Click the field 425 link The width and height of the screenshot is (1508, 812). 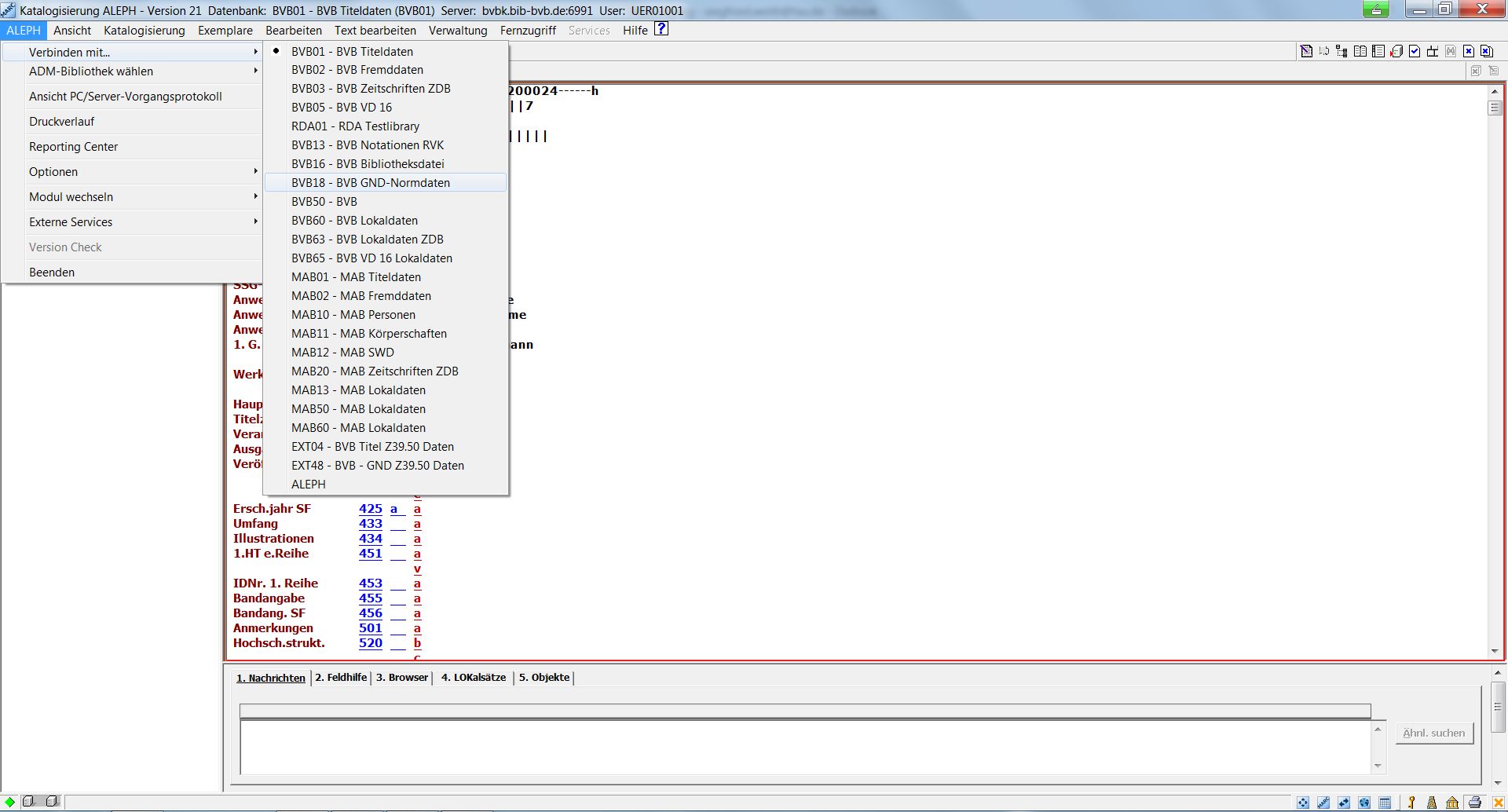pos(370,508)
